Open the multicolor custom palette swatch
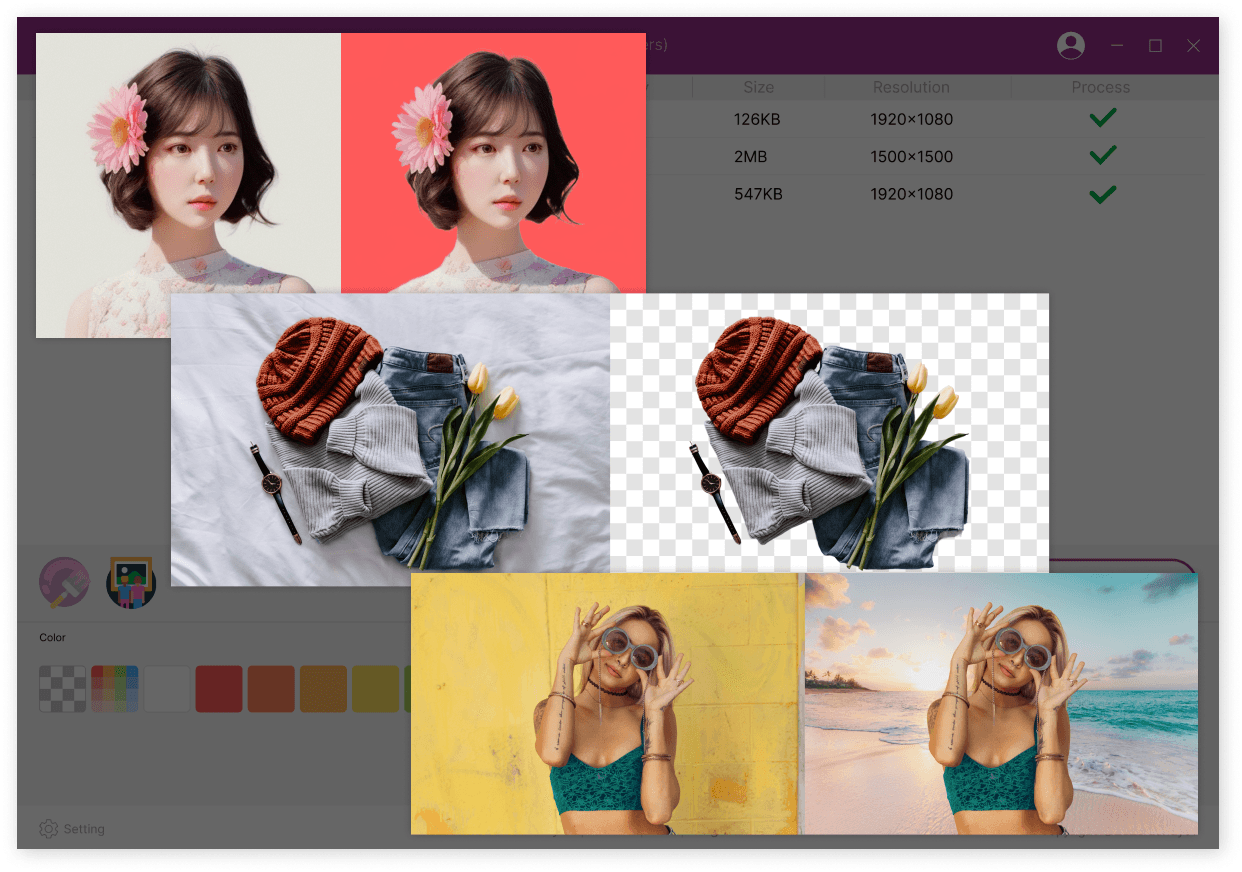Image resolution: width=1242 pixels, height=872 pixels. pos(115,689)
